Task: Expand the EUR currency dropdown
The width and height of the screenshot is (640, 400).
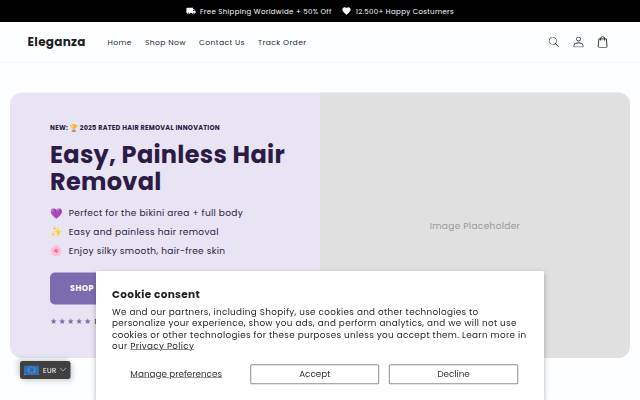Action: 45,370
